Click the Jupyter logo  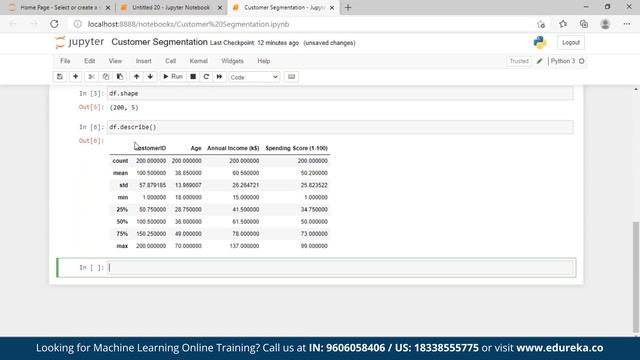pos(80,42)
